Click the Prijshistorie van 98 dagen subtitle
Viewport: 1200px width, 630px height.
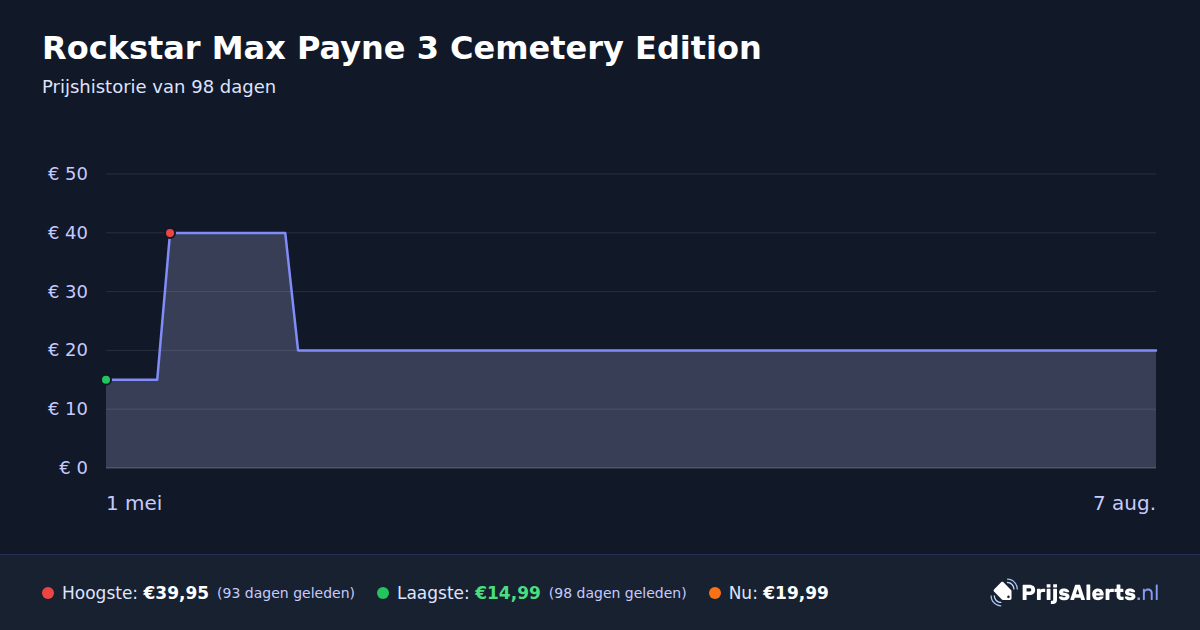point(159,87)
